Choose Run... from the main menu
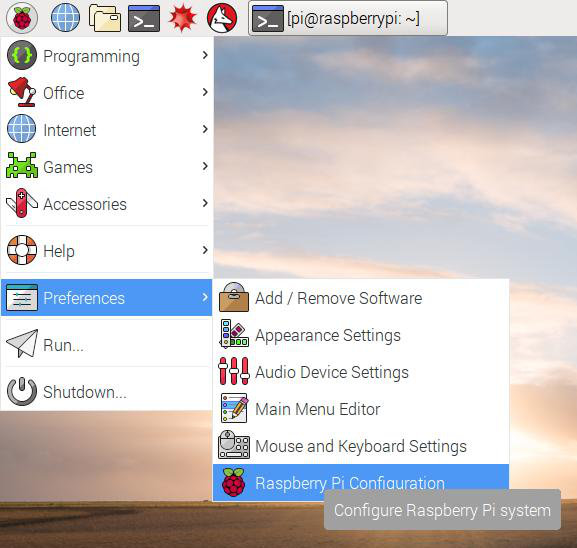Image resolution: width=577 pixels, height=548 pixels. pyautogui.click(x=107, y=344)
